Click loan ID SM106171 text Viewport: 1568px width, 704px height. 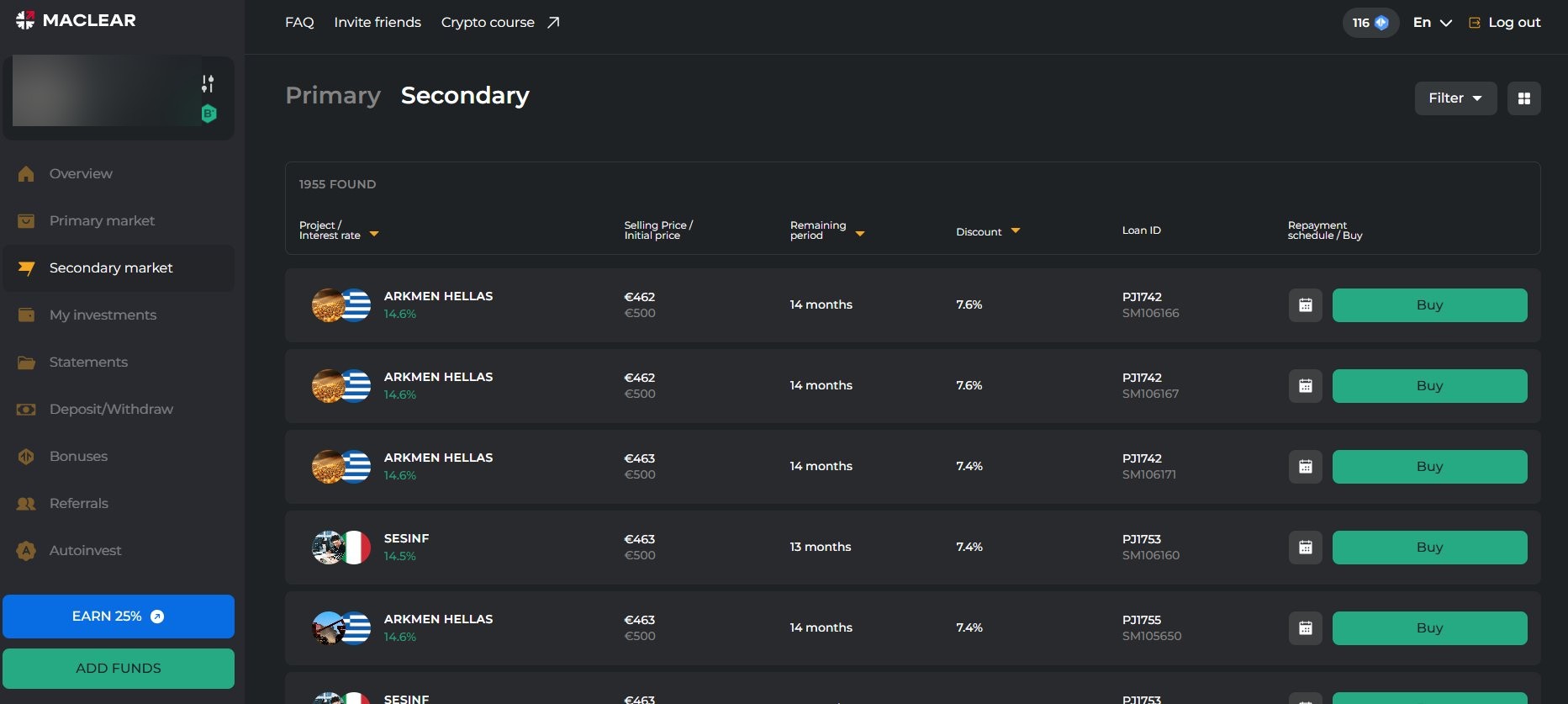tap(1148, 474)
